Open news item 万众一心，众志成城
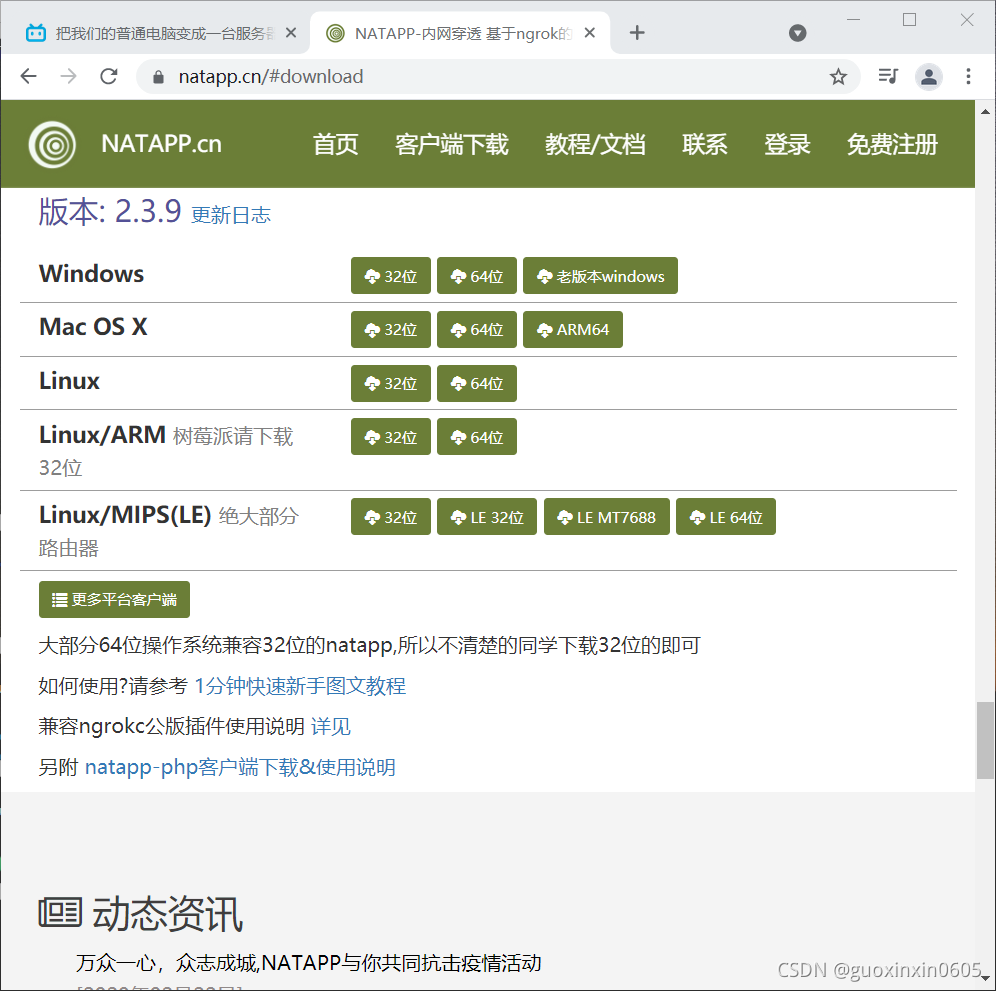The height and width of the screenshot is (991, 996). click(309, 963)
